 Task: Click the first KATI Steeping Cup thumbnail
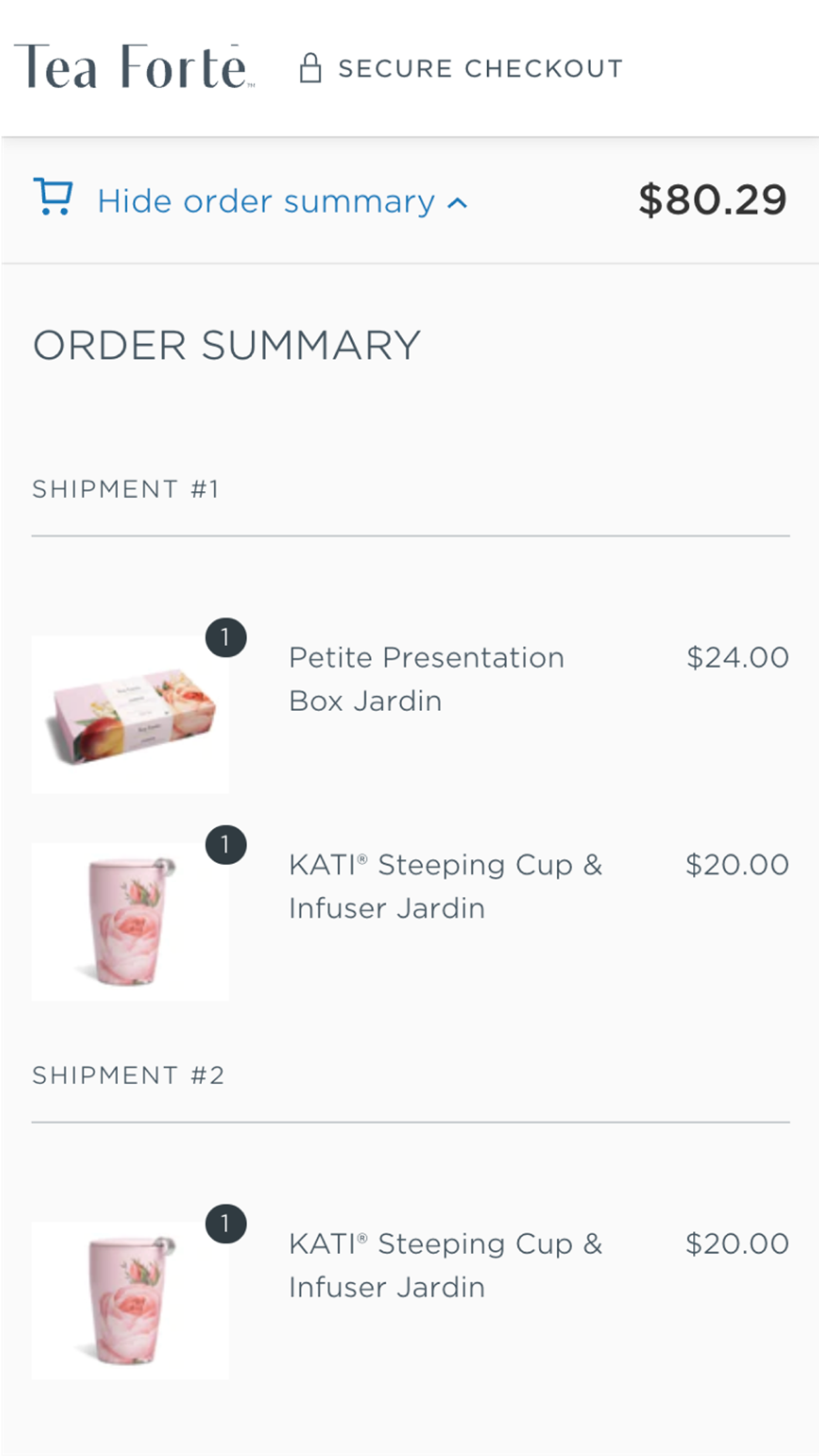coord(129,920)
